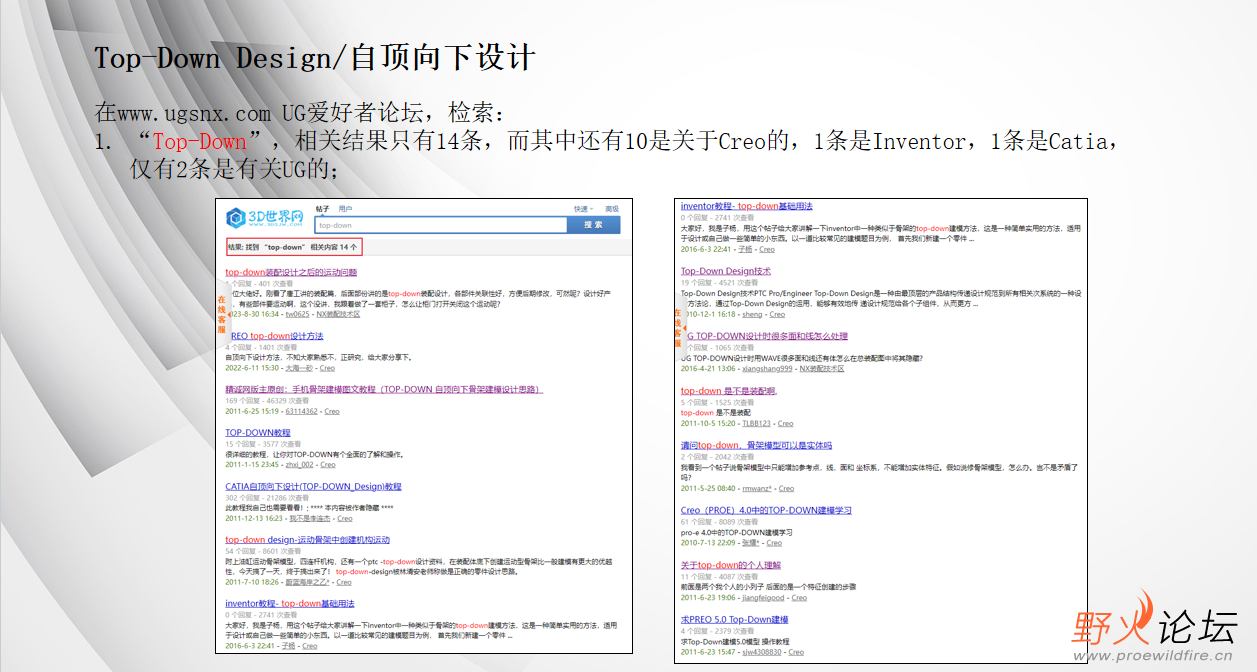1257x672 pixels.
Task: Open author profile zhxl_002
Action: [300, 465]
